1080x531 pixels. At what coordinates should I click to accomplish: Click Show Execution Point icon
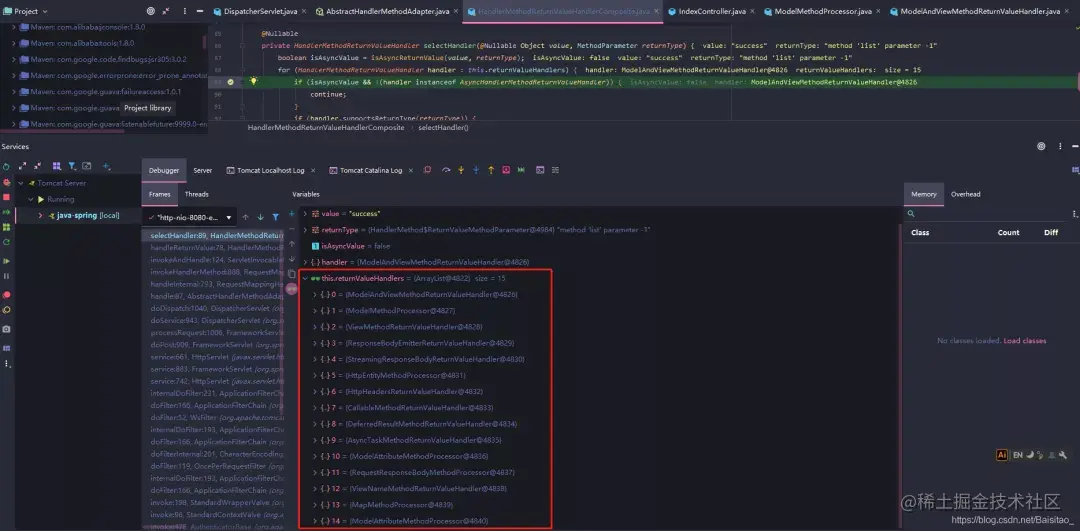427,170
